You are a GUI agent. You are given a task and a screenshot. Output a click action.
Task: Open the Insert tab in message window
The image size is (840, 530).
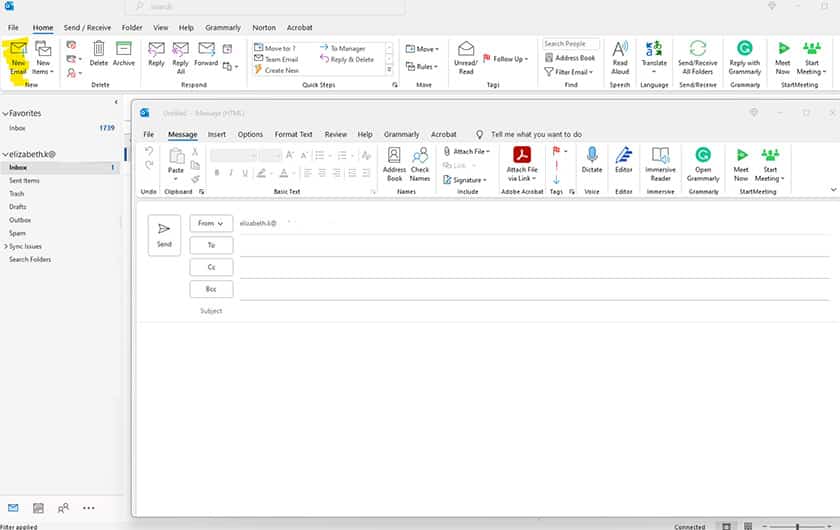217,135
